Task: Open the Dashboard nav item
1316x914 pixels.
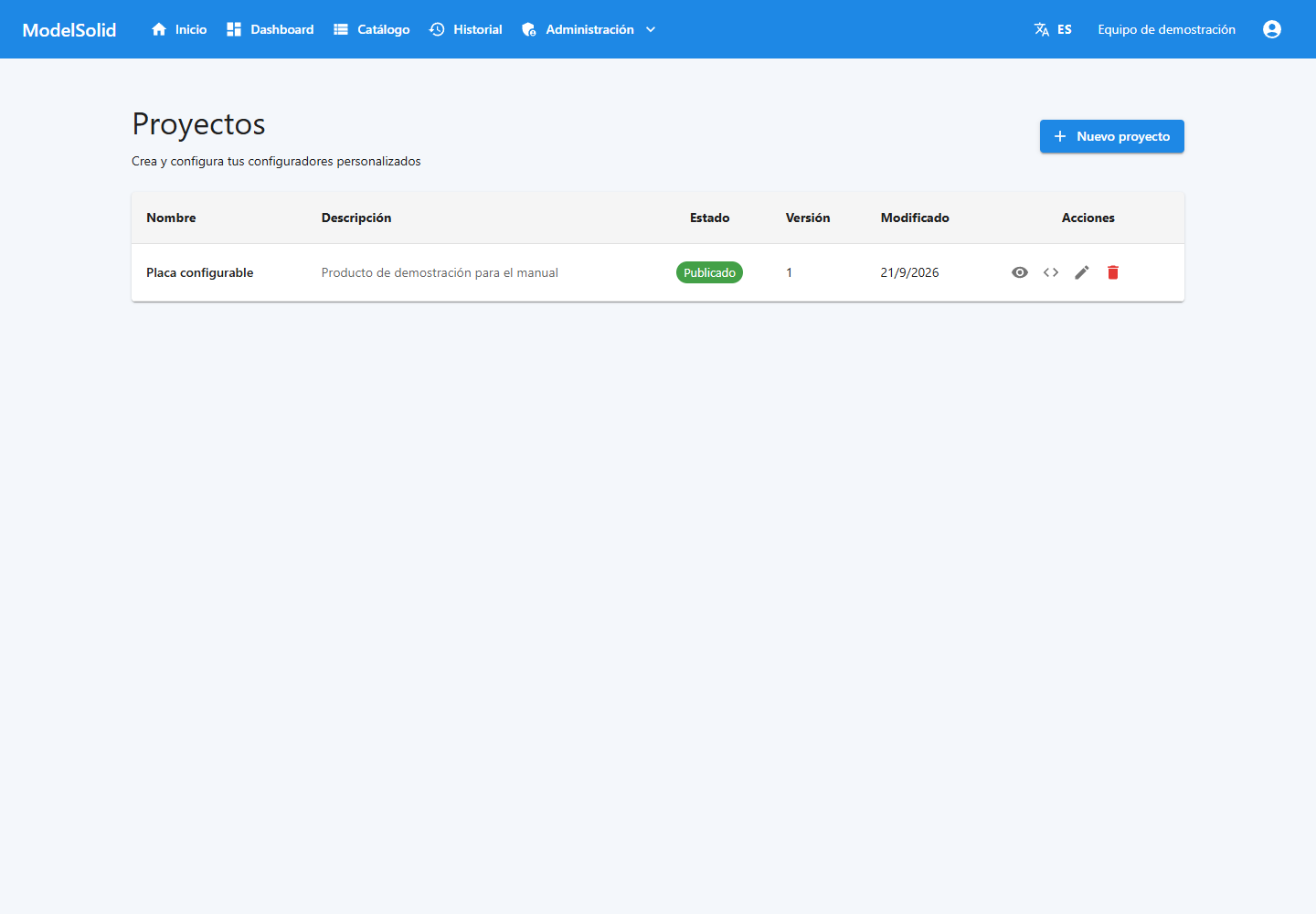Action: click(271, 29)
